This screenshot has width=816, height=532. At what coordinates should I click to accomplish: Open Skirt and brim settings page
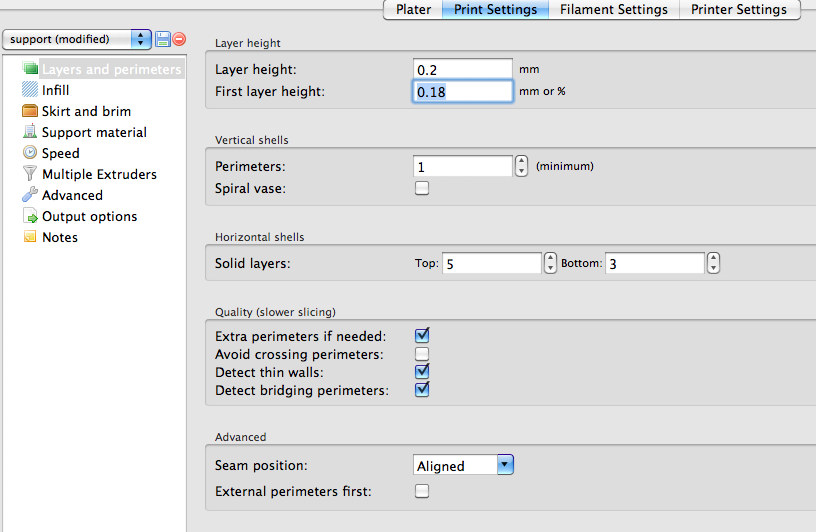pyautogui.click(x=86, y=111)
